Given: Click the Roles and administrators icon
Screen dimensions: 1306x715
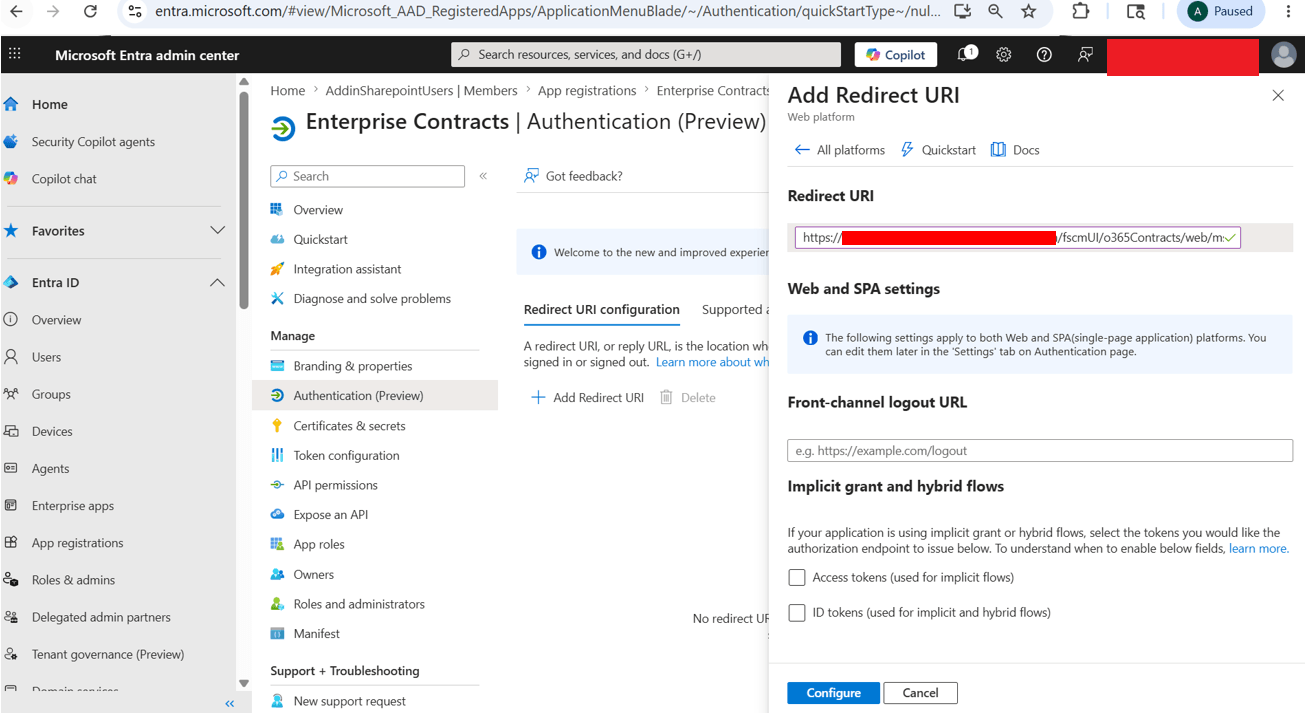Looking at the screenshot, I should tap(277, 604).
